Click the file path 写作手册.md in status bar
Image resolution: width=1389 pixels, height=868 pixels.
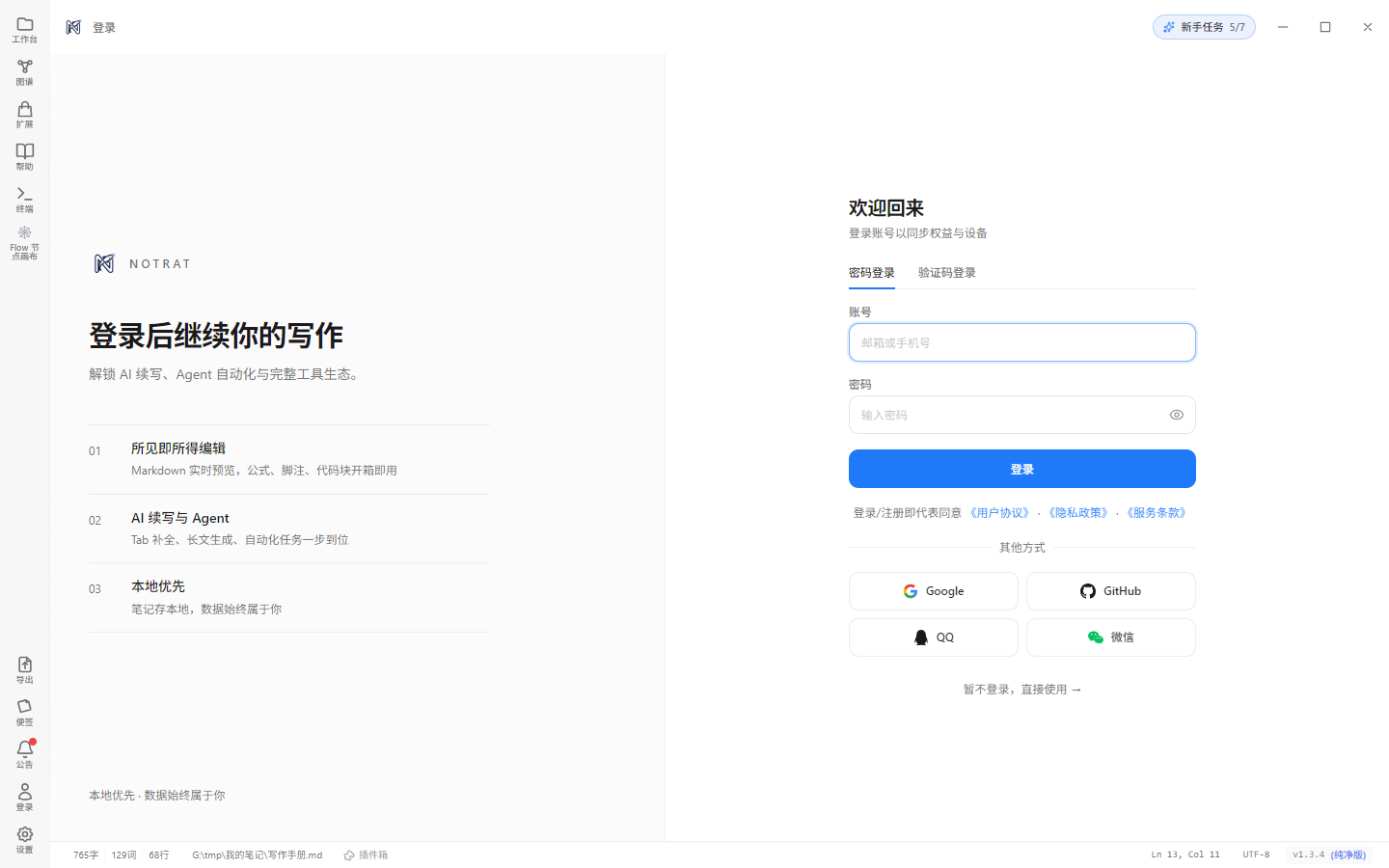pos(258,854)
